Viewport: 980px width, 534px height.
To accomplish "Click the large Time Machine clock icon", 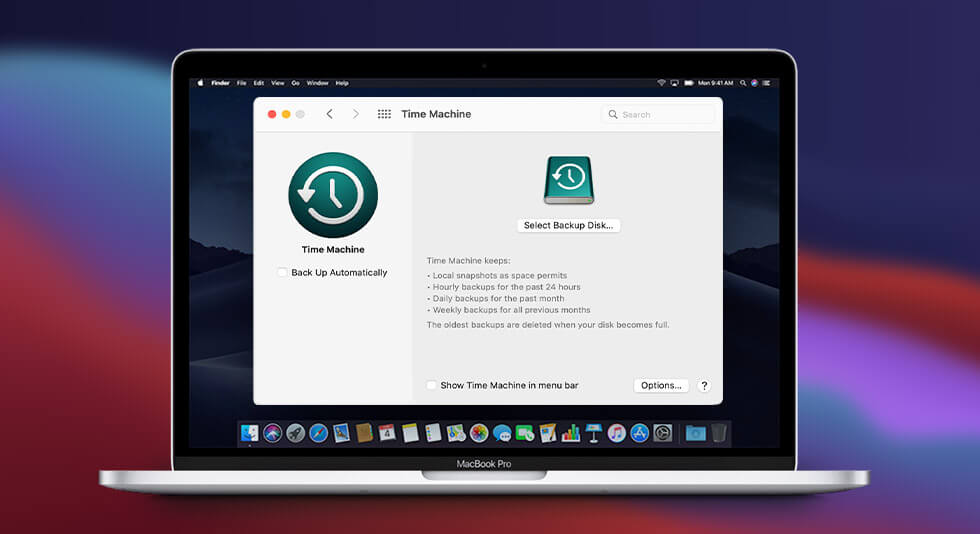I will [x=333, y=195].
